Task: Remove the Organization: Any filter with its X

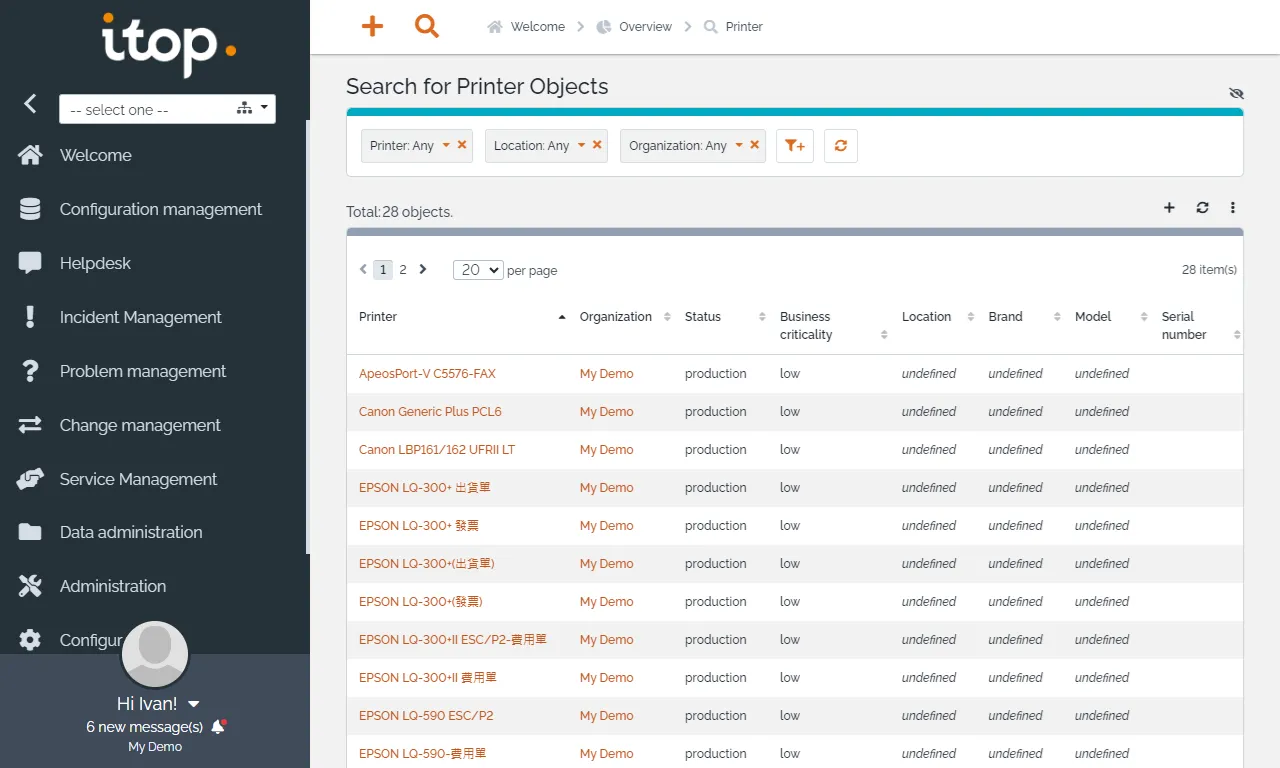Action: pos(755,145)
